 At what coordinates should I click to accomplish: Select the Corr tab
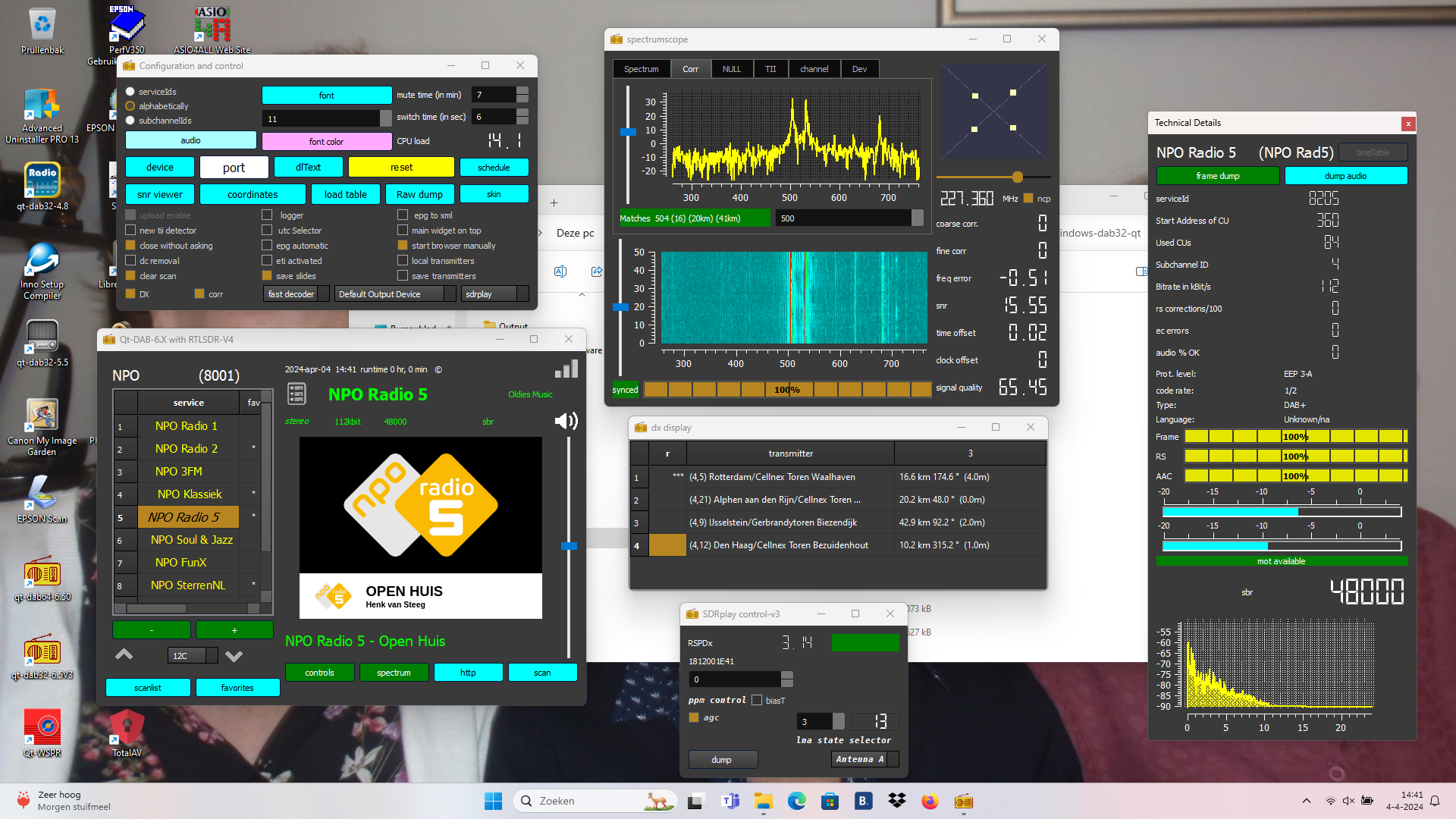(x=690, y=69)
